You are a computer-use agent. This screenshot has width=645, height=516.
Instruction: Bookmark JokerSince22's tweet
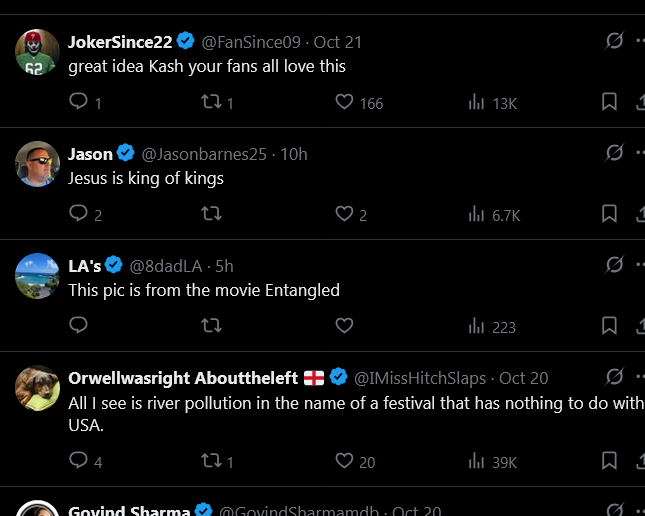tap(609, 102)
